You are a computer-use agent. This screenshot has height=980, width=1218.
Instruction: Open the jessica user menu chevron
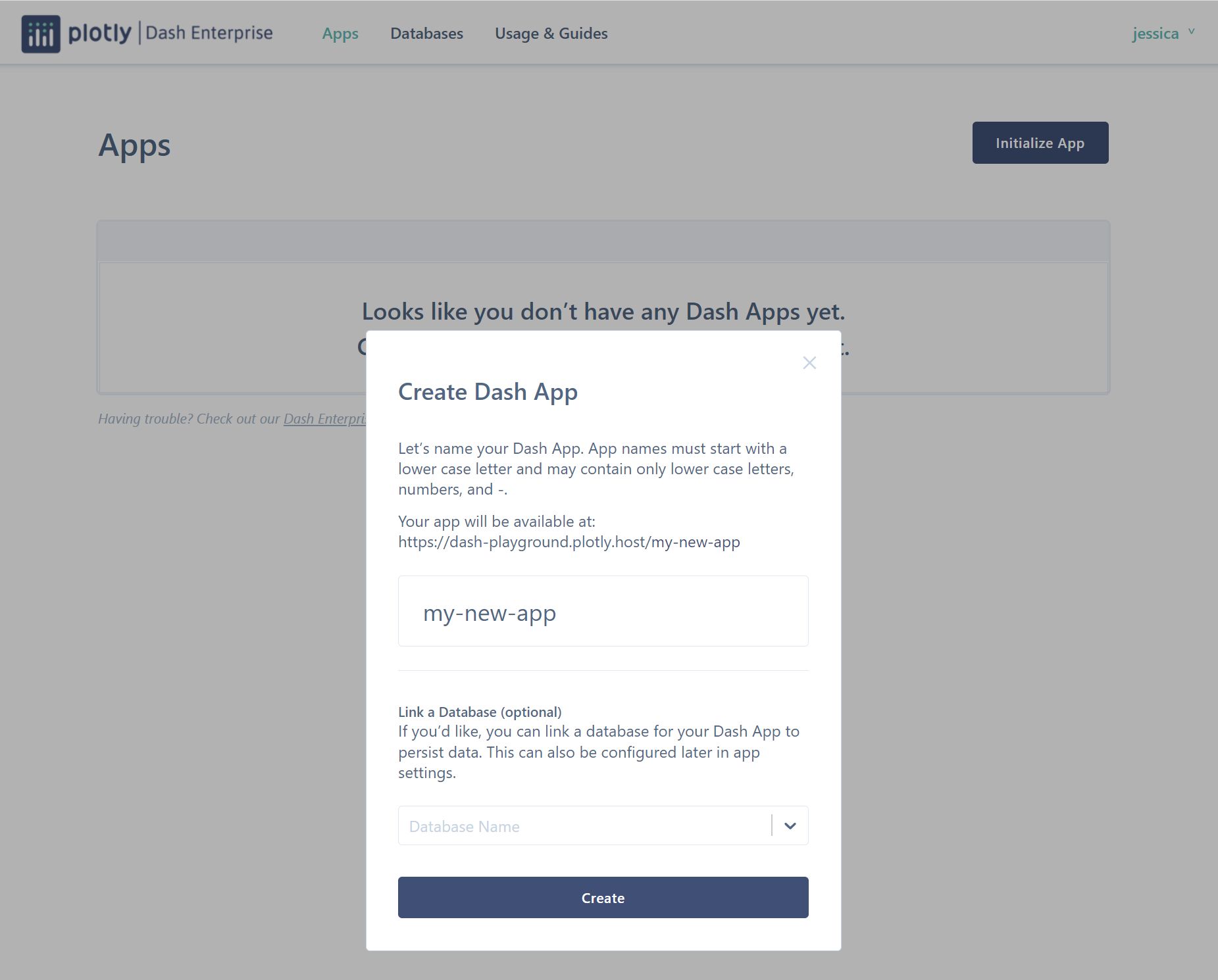tap(1191, 32)
